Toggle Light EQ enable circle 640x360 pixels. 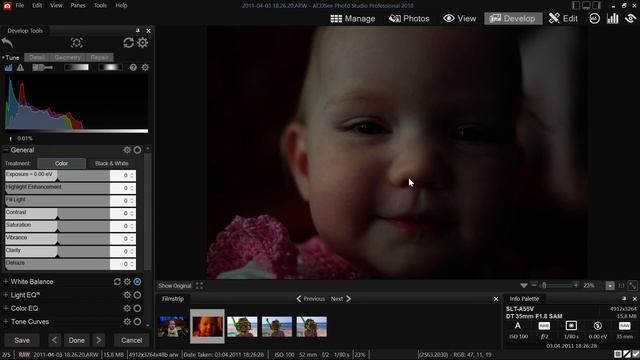tap(138, 295)
